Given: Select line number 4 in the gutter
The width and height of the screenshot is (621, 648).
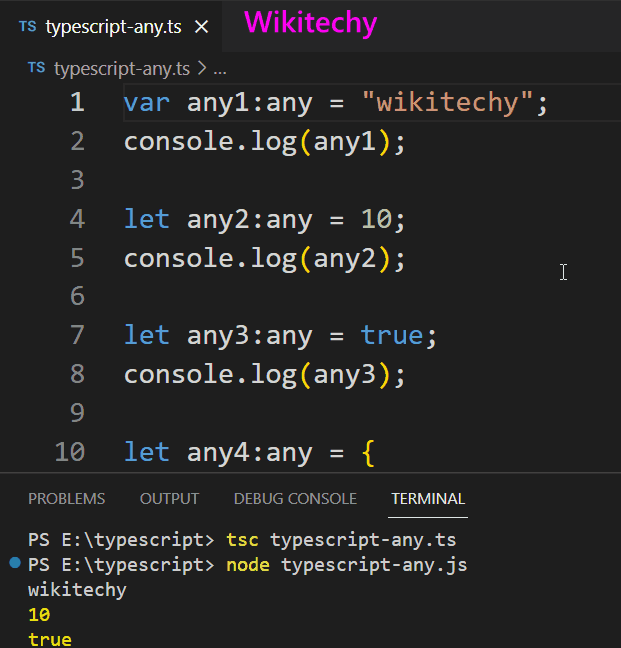Looking at the screenshot, I should [x=77, y=219].
